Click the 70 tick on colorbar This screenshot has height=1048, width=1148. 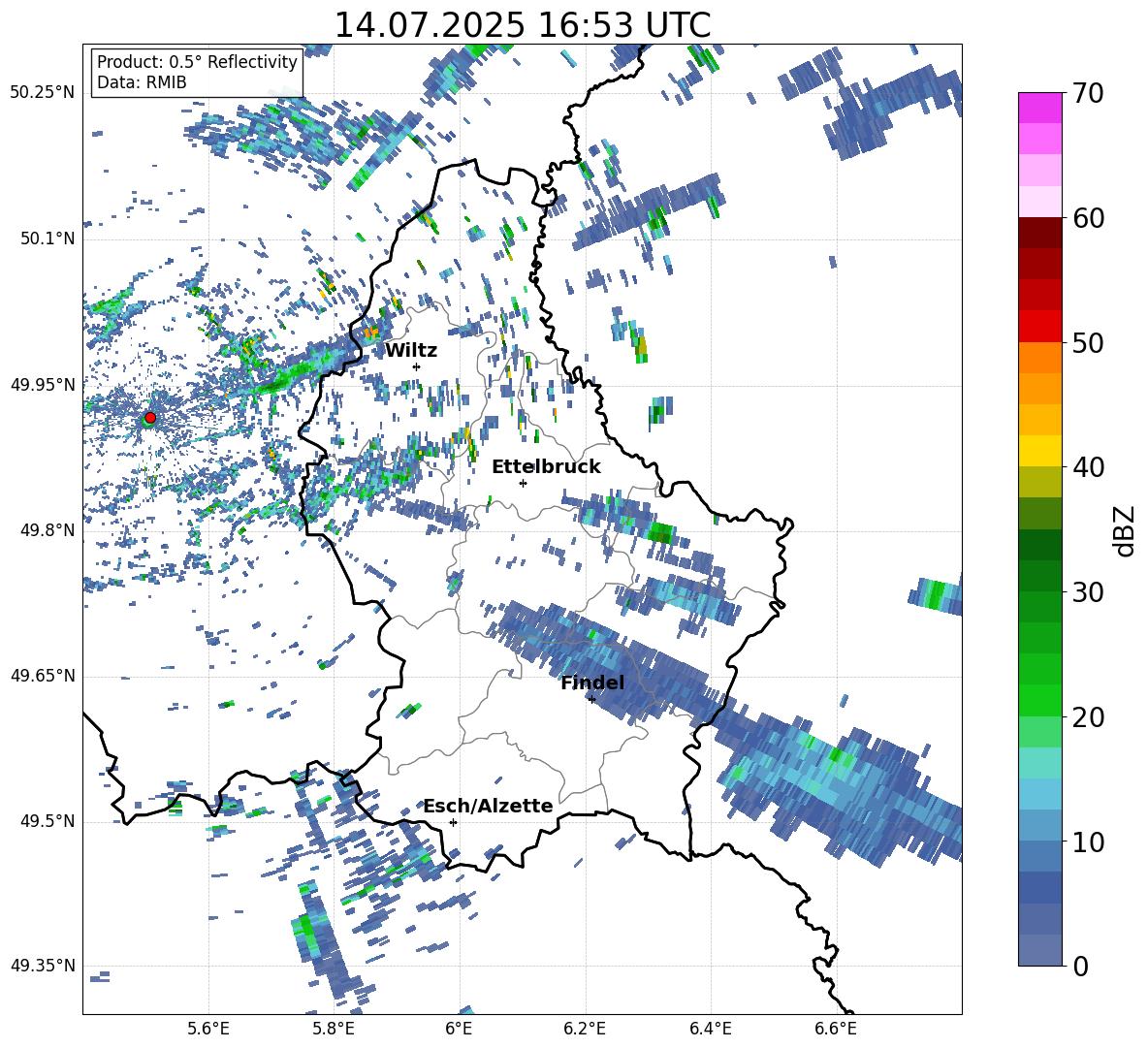pos(1088,93)
